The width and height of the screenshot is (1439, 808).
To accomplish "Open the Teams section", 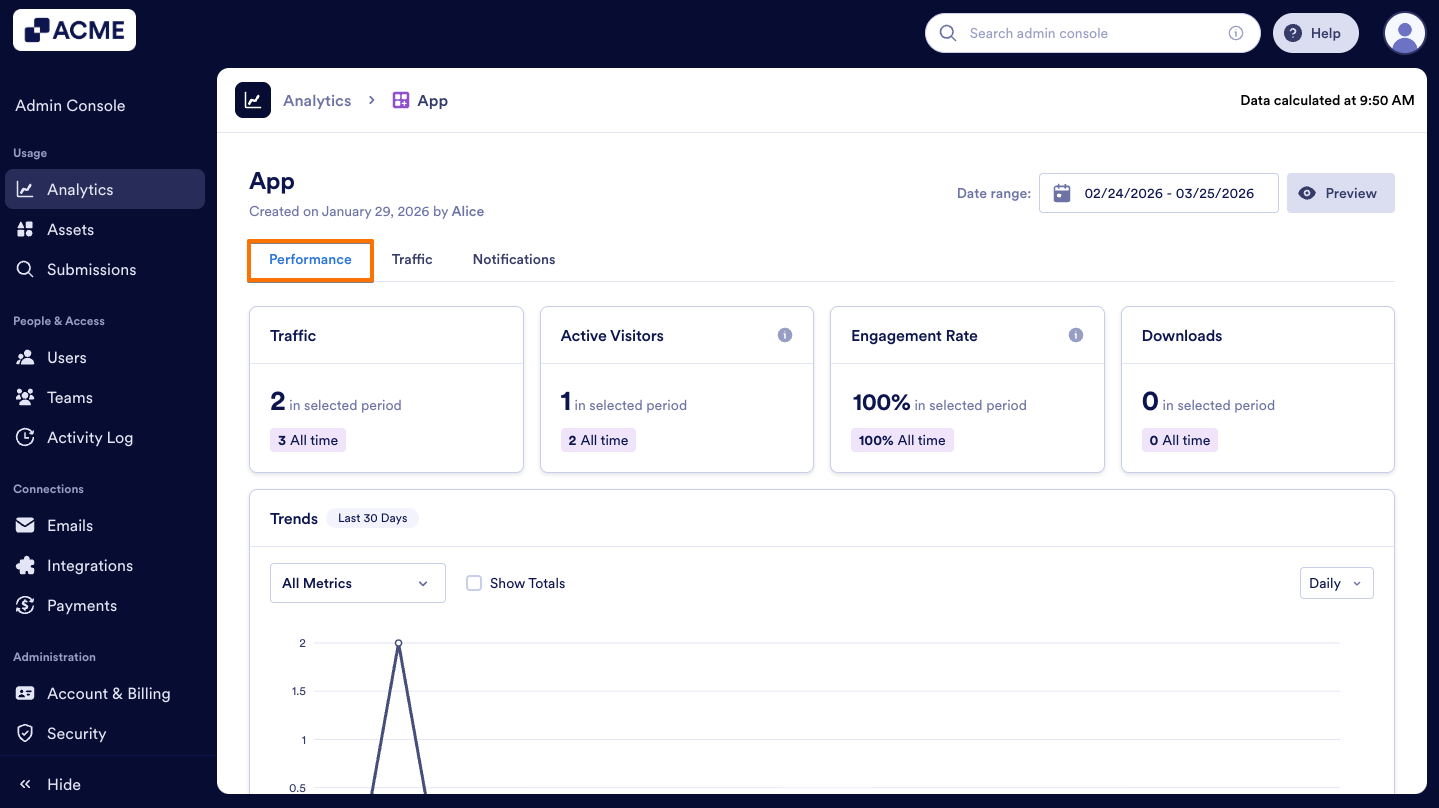I will (x=70, y=397).
